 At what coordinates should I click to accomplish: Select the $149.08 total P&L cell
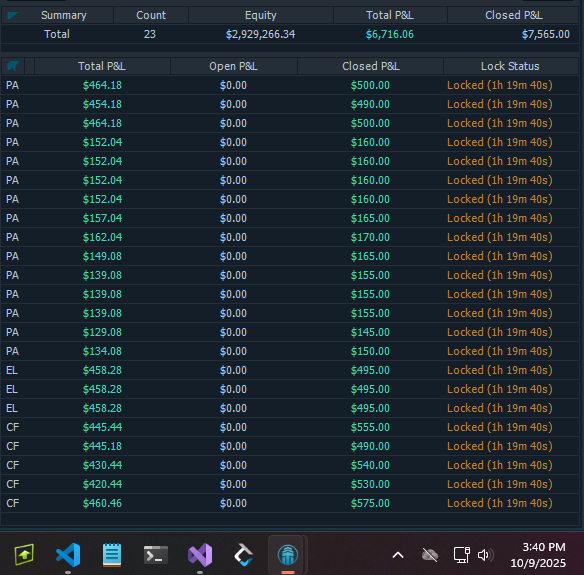[102, 256]
